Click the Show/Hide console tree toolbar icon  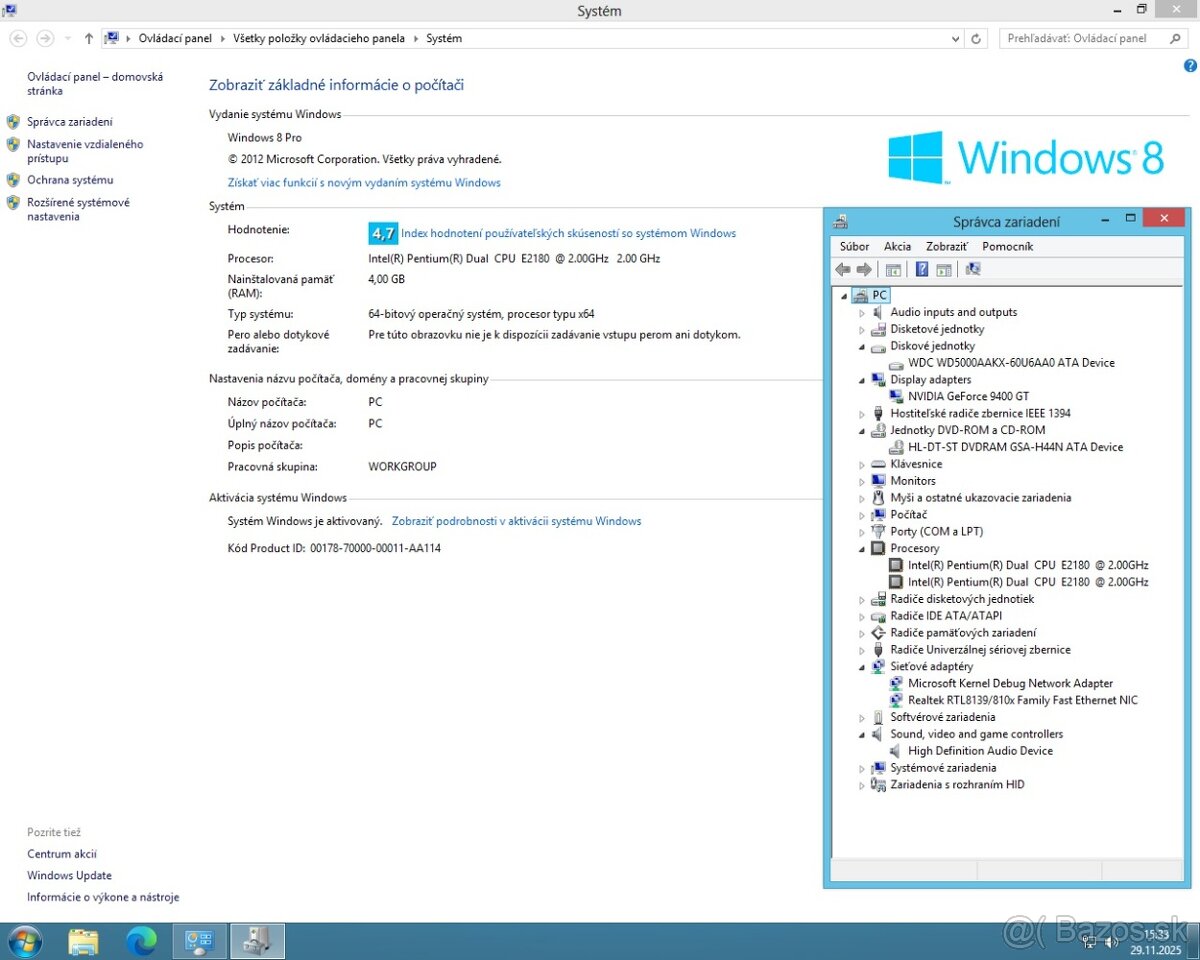(893, 270)
